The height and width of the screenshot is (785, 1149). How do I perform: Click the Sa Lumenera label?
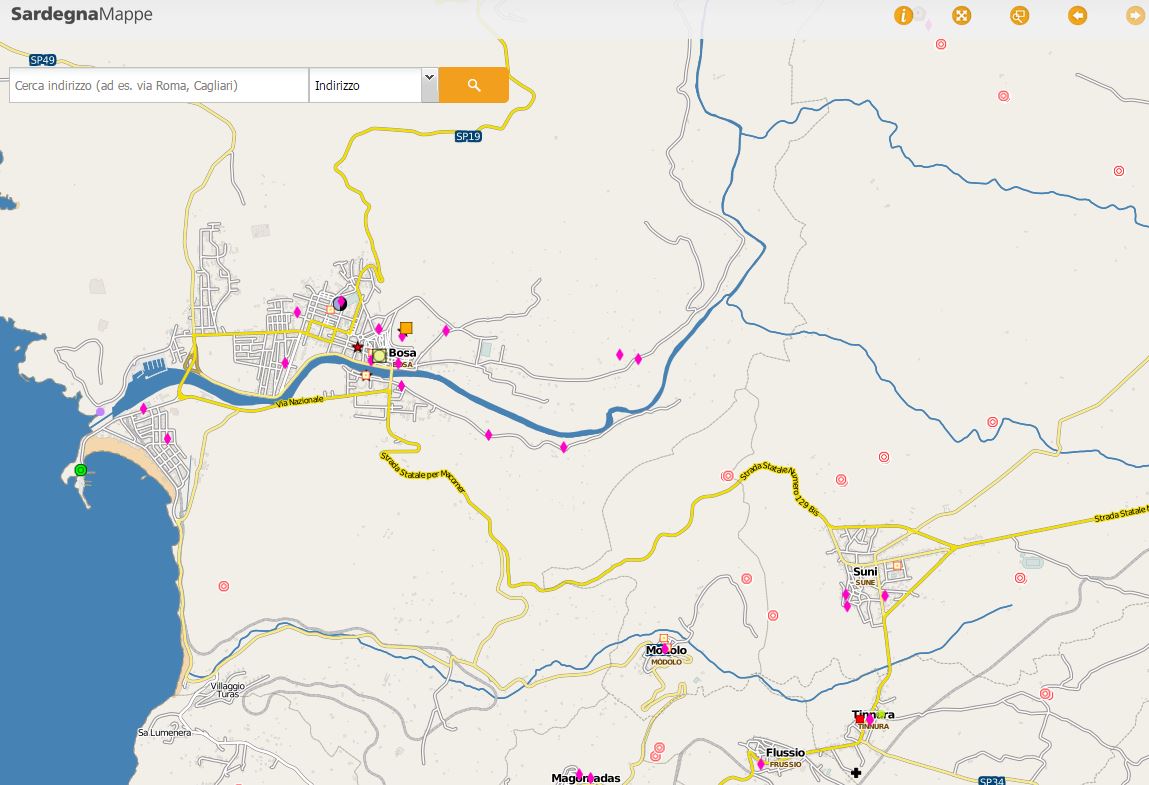click(164, 732)
